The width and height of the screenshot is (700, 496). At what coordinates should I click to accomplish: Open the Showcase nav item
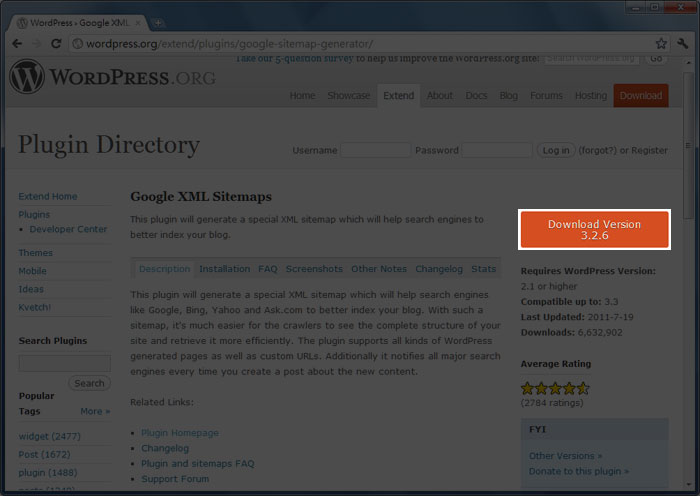coord(349,96)
